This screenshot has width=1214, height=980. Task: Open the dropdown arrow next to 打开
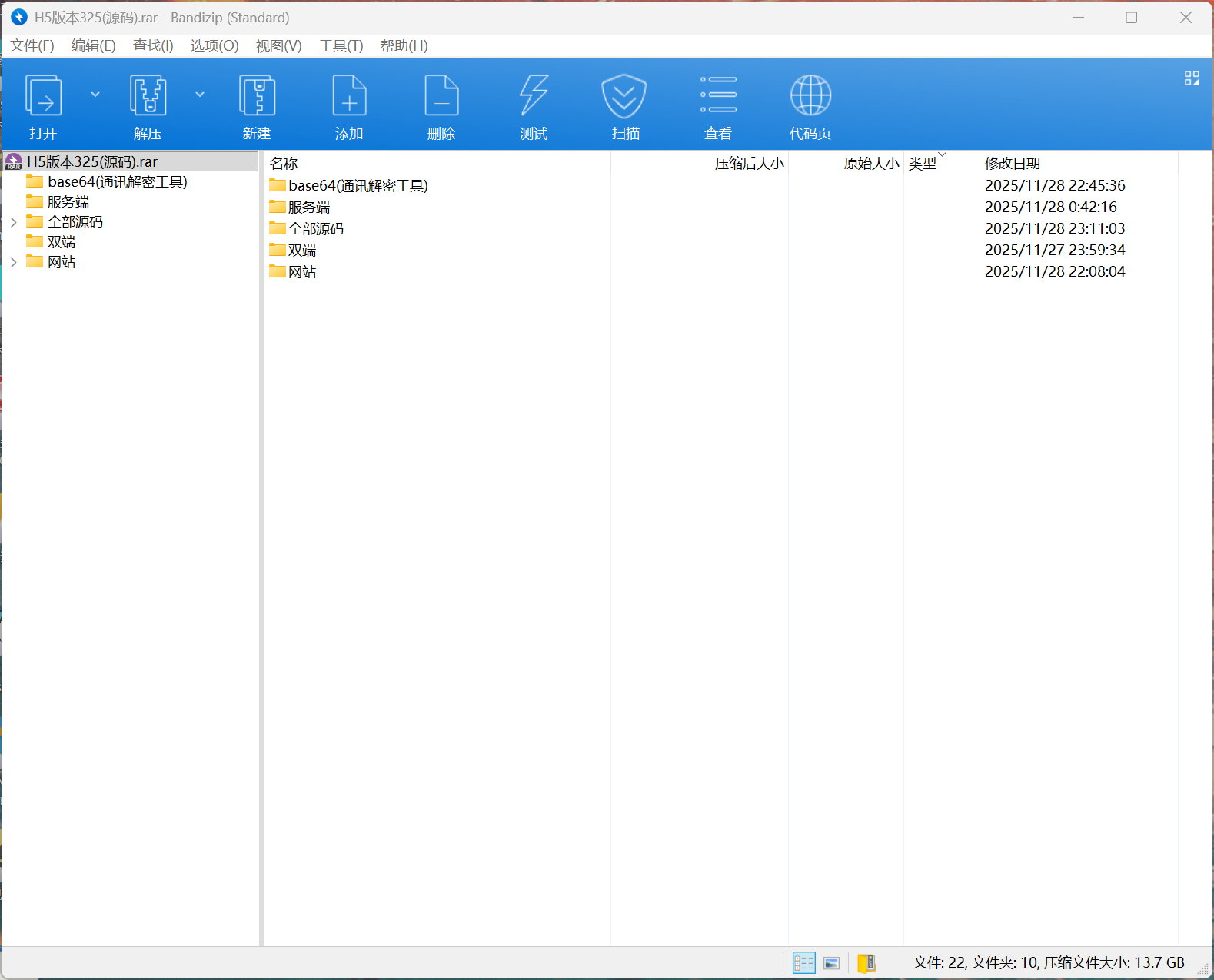95,95
